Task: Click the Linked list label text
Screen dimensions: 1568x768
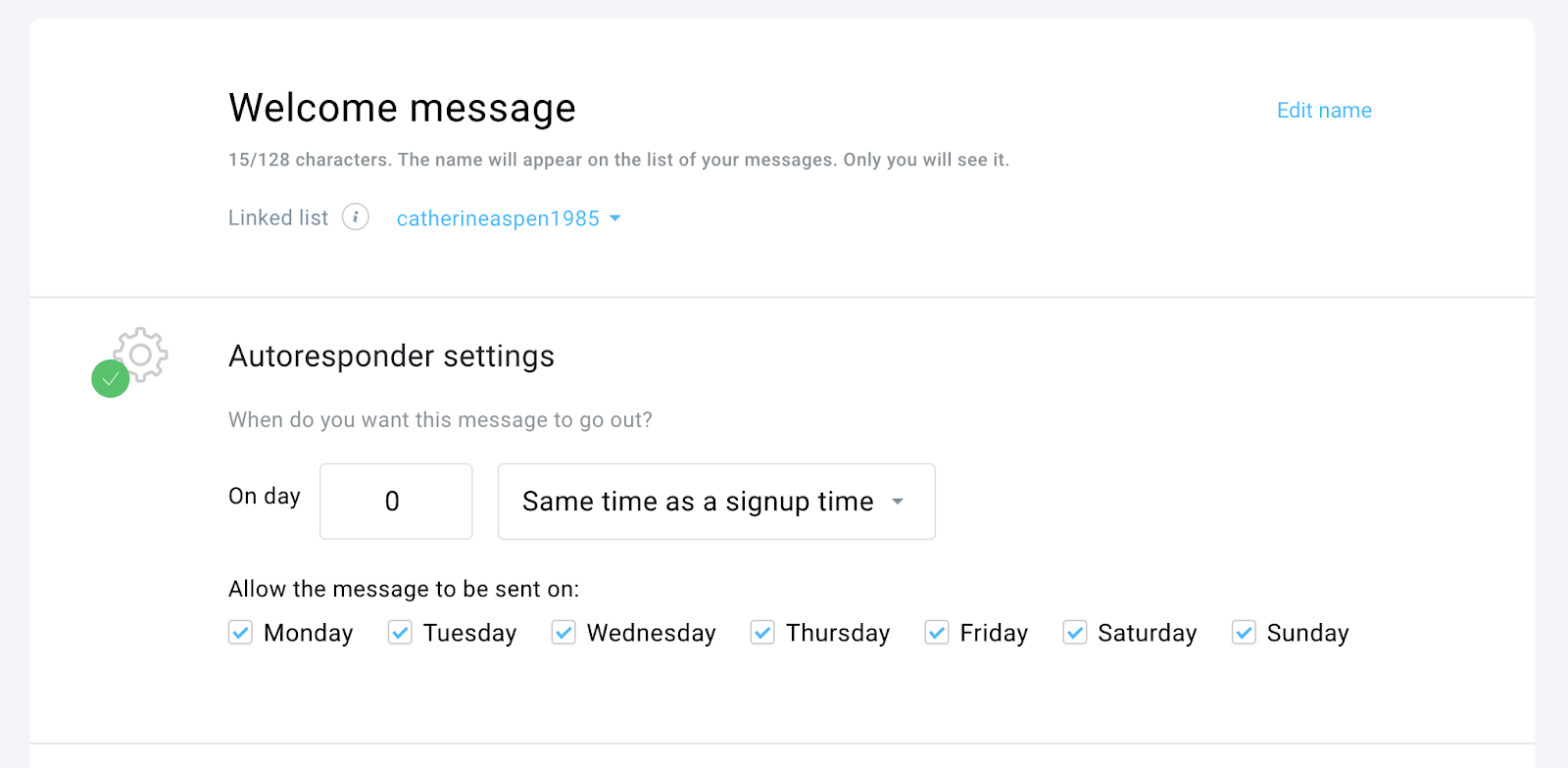Action: pos(278,217)
